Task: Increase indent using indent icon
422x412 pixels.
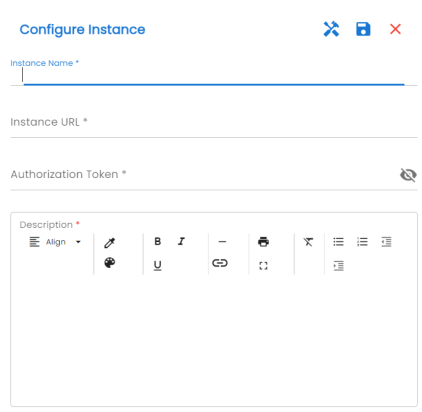Action: (338, 266)
